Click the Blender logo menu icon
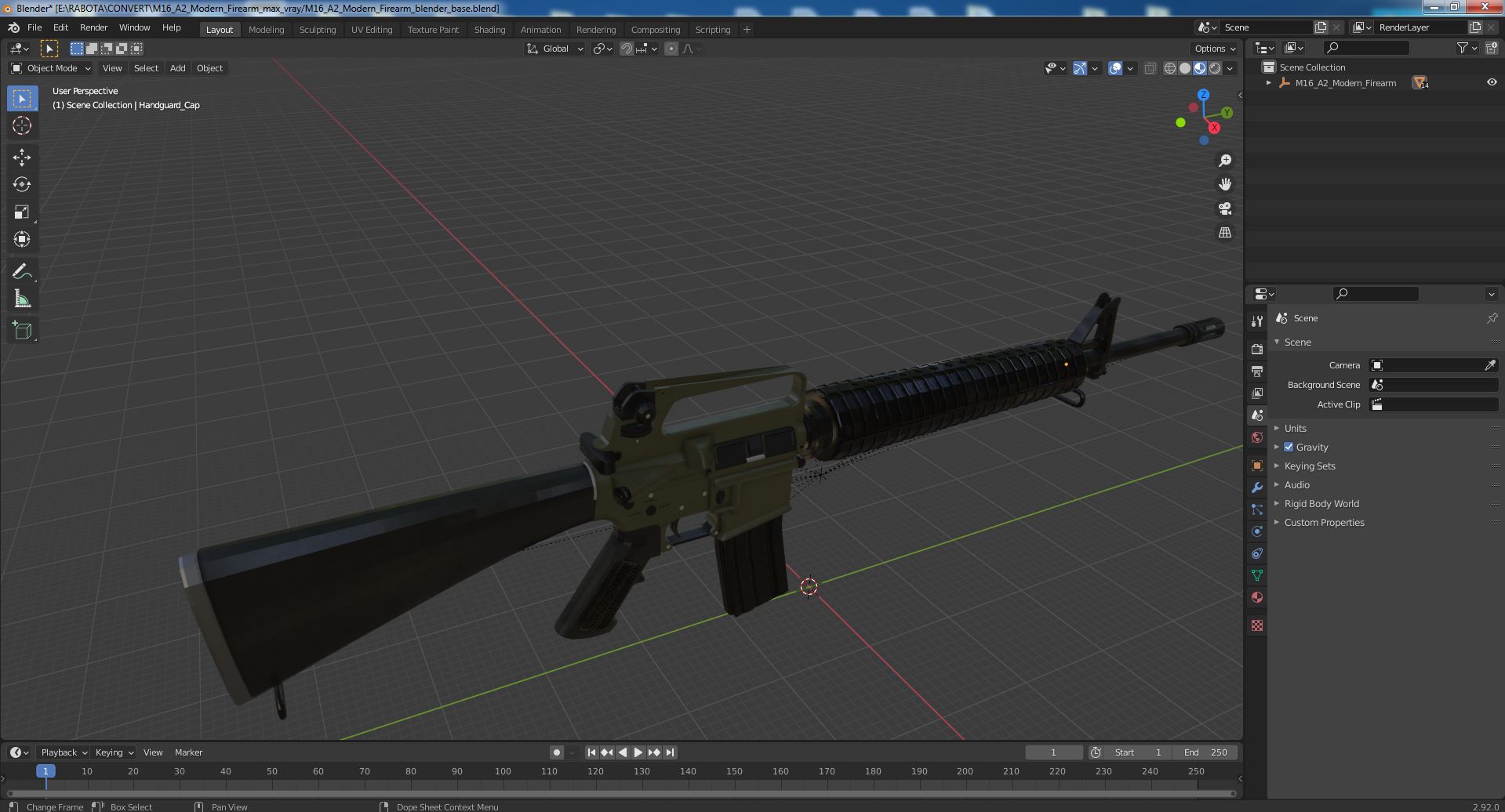This screenshot has height=812, width=1505. click(x=14, y=27)
